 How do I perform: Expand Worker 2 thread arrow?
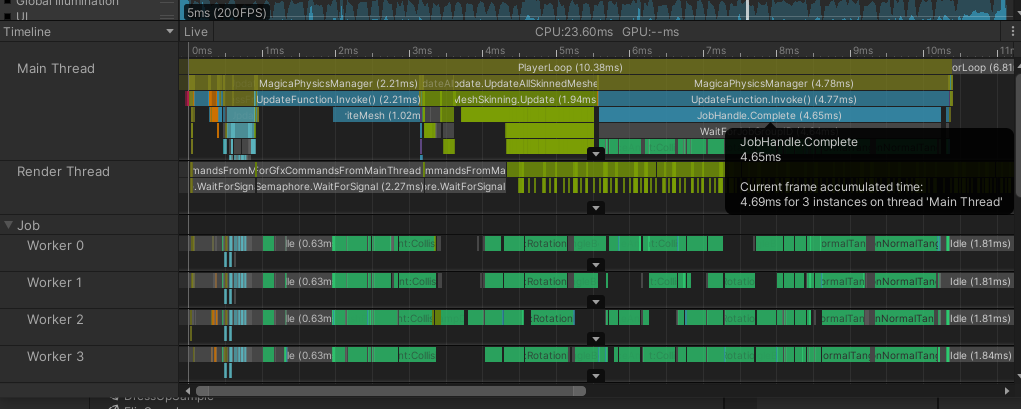pos(596,339)
